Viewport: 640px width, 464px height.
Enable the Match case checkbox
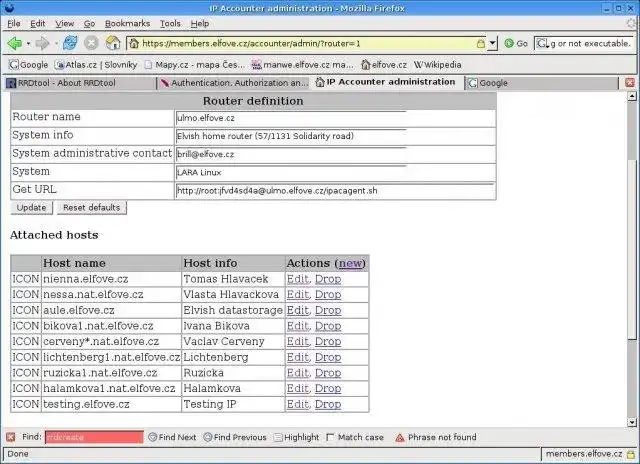(330, 437)
